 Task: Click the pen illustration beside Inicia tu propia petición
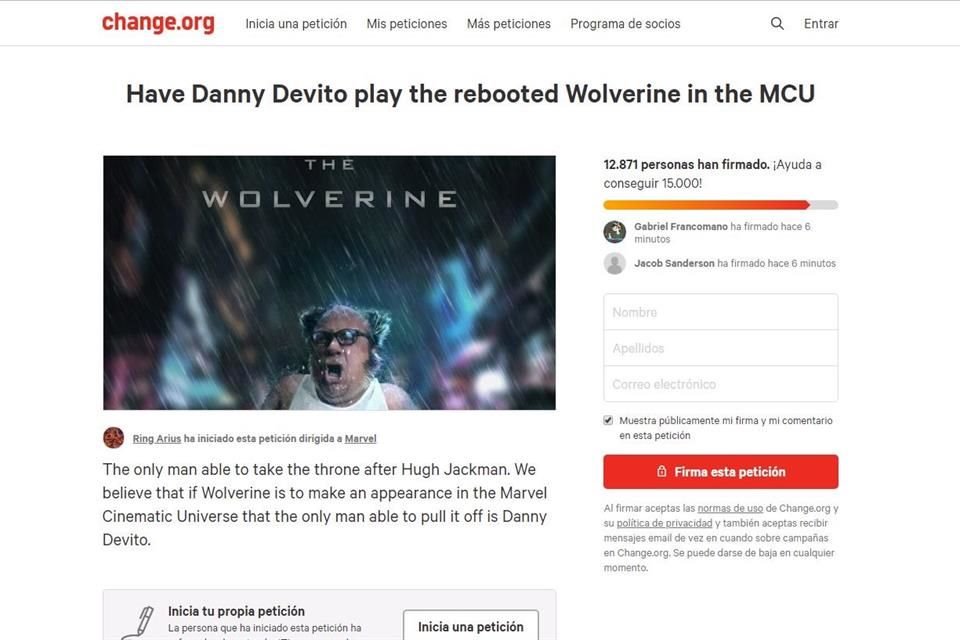pyautogui.click(x=138, y=623)
